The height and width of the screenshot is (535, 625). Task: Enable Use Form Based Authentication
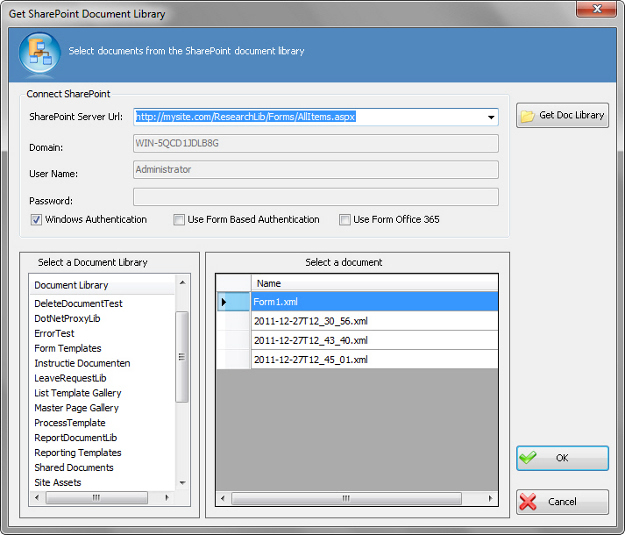click(x=179, y=220)
